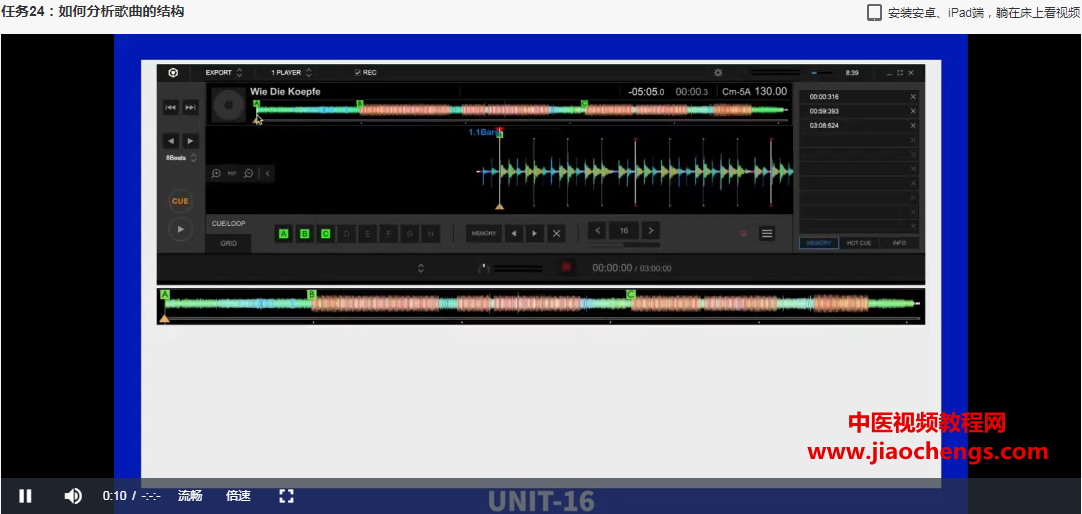
Task: Delete memory cue with X button
Action: point(556,234)
